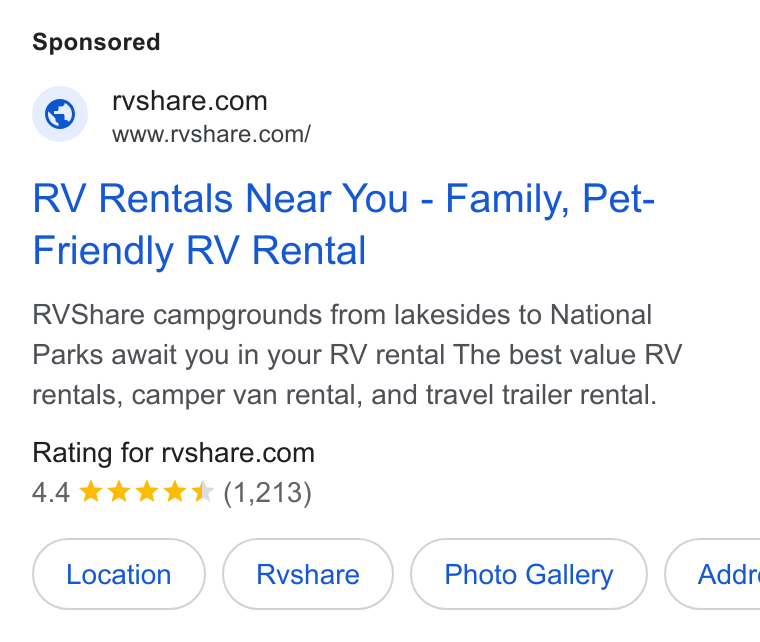Select the Rvshare sitelink chip
Image resolution: width=760 pixels, height=642 pixels.
tap(308, 574)
